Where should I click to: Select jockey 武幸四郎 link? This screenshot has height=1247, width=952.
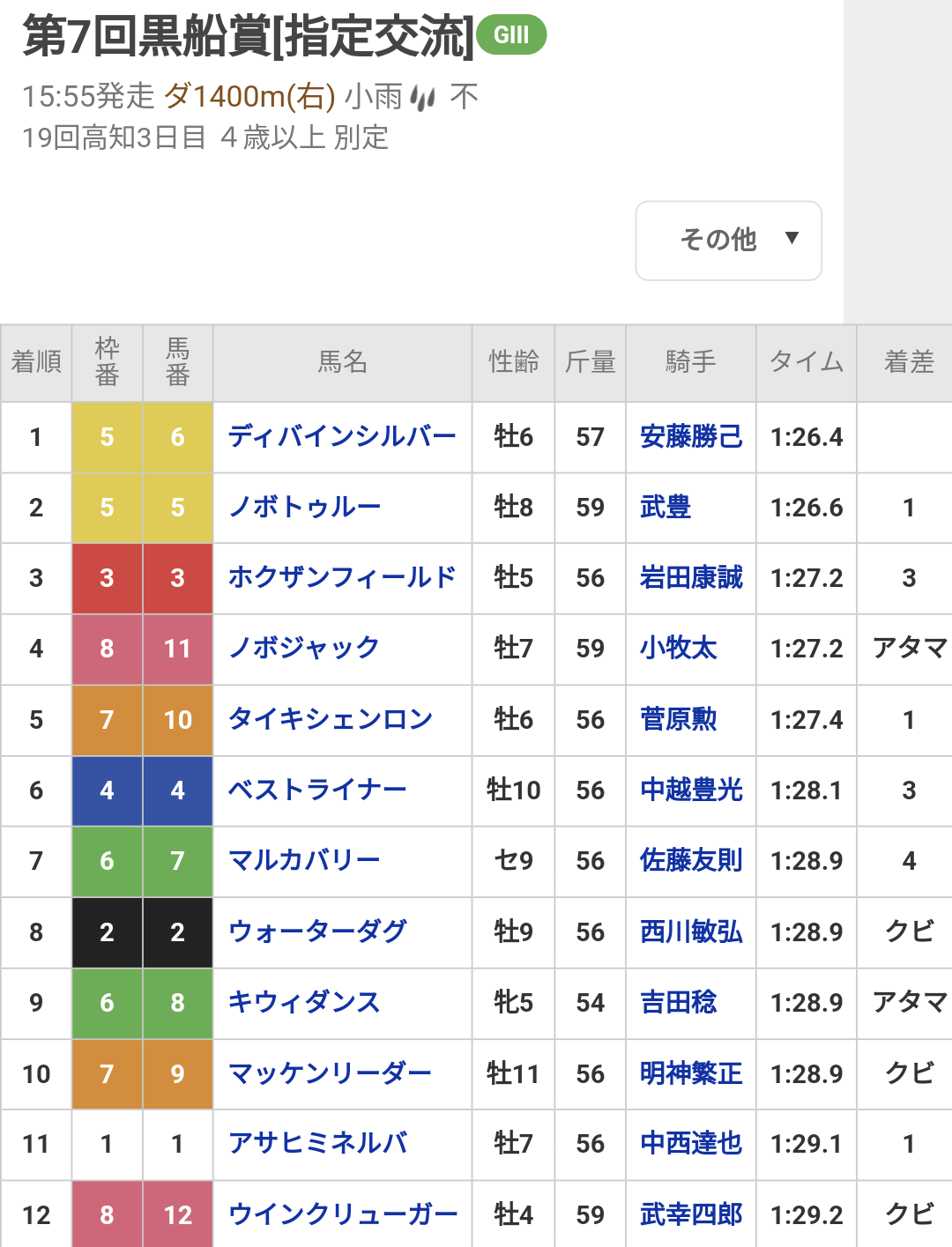click(691, 1215)
